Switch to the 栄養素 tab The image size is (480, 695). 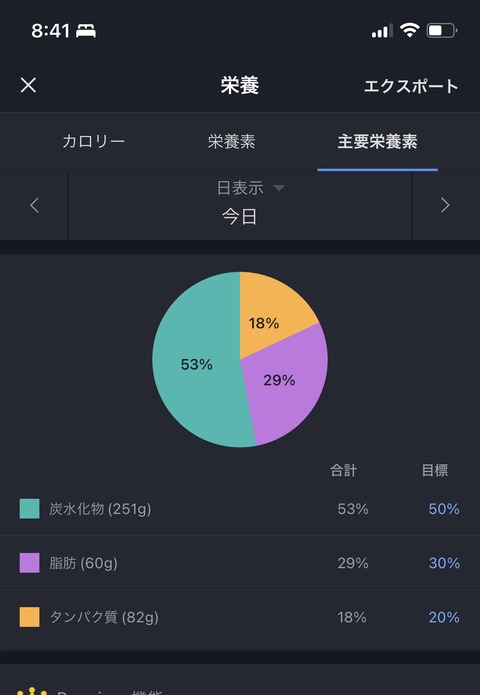(x=231, y=142)
